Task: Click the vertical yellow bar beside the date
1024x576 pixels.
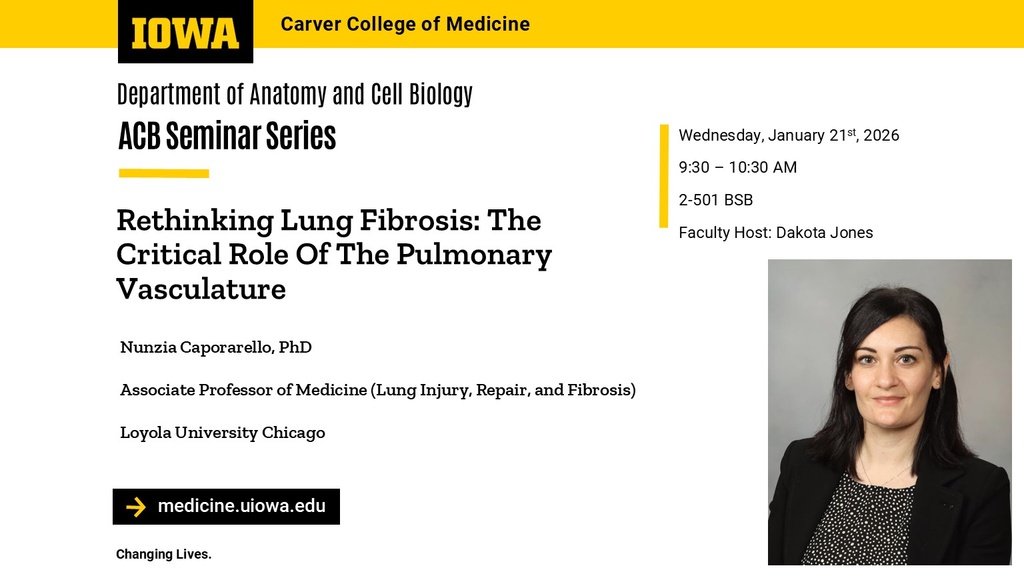Action: [x=663, y=176]
